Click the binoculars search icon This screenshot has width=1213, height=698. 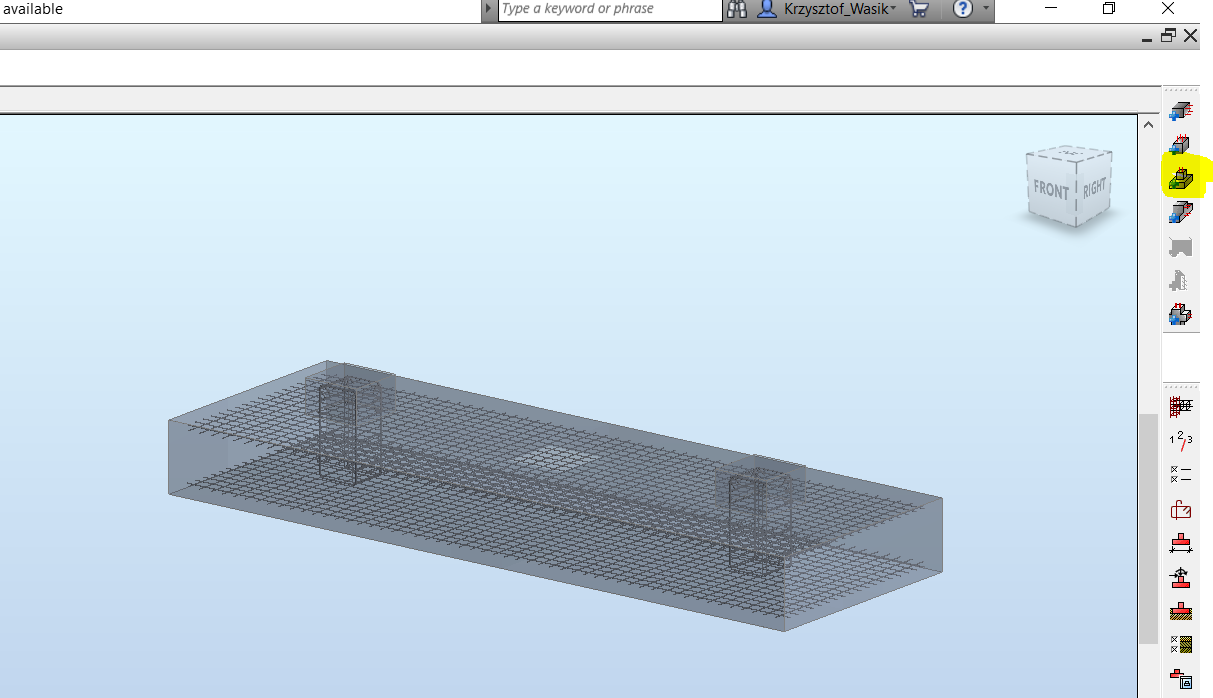coord(737,10)
